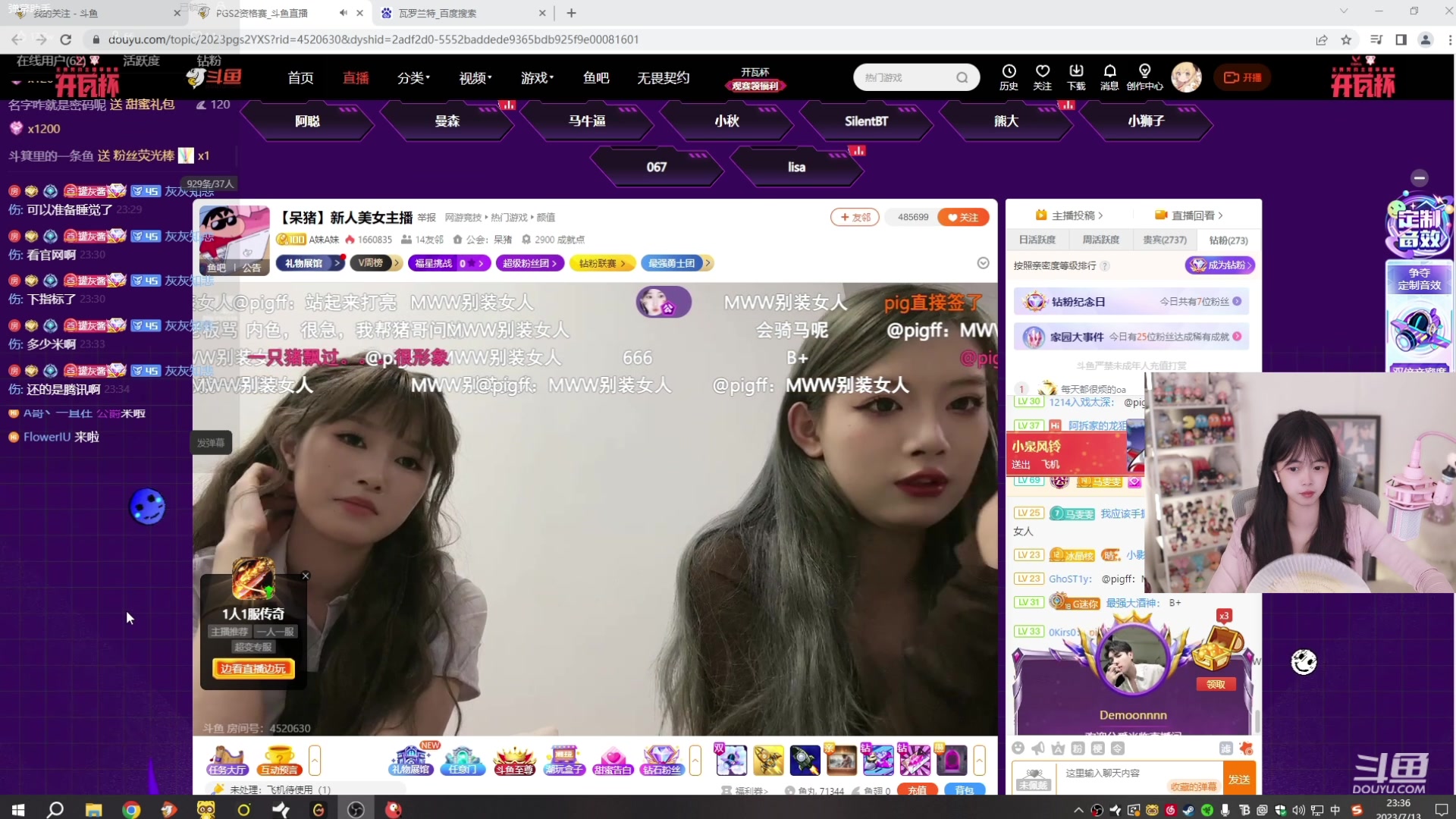Close the 1人1服传奇 ad popup
The width and height of the screenshot is (1456, 819).
(306, 576)
